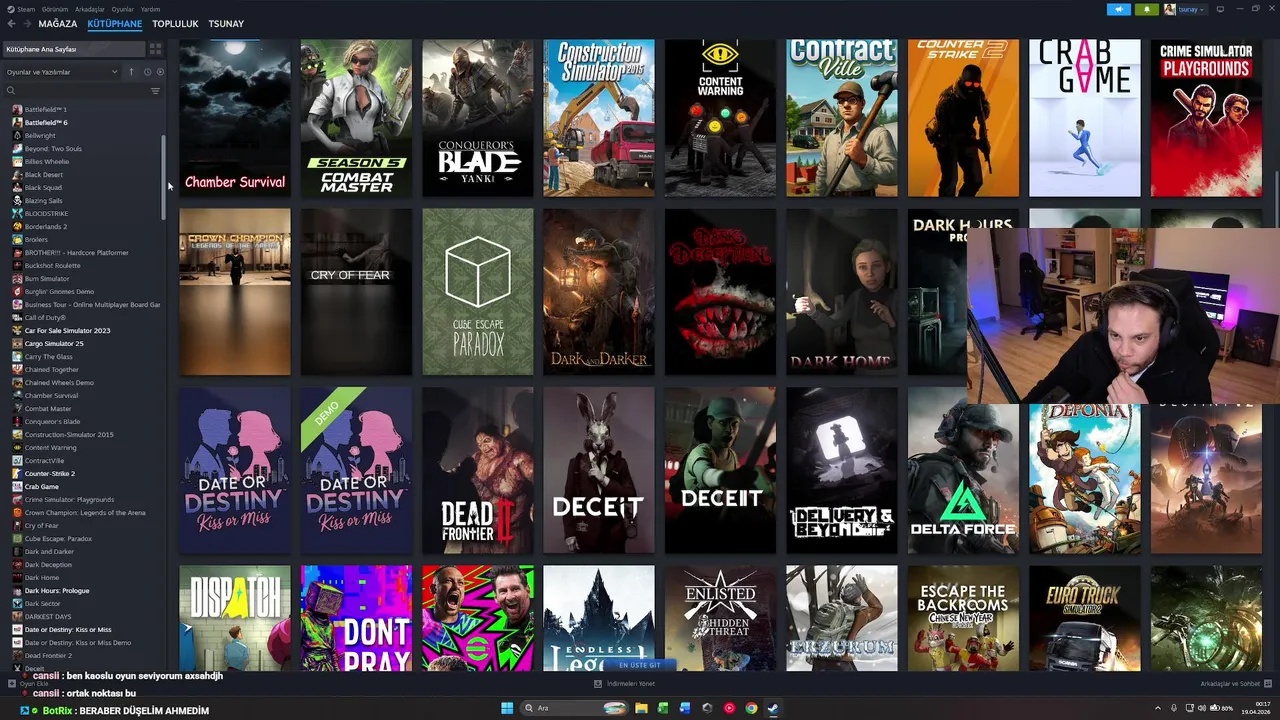The image size is (1280, 720).
Task: Open the Counter Strike 2 game cover
Action: 963,118
